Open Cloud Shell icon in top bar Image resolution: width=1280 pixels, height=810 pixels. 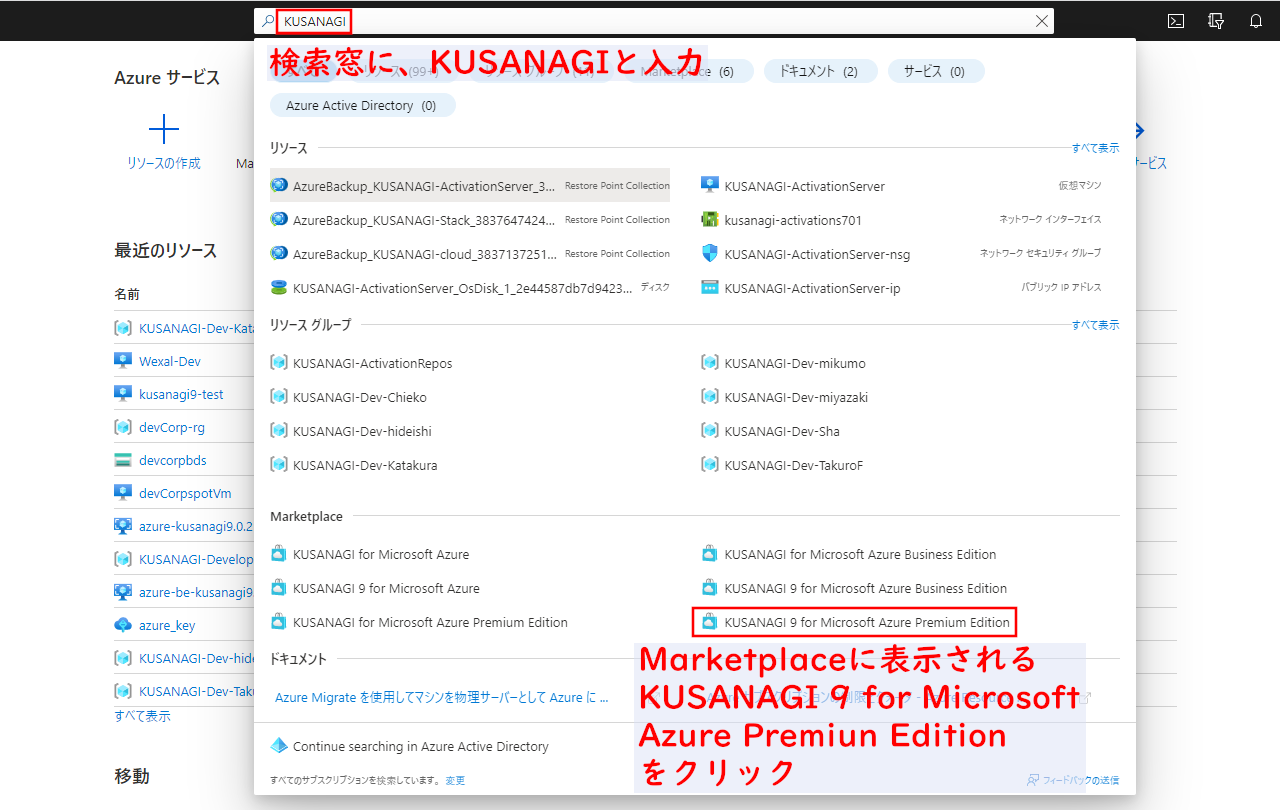(1176, 21)
